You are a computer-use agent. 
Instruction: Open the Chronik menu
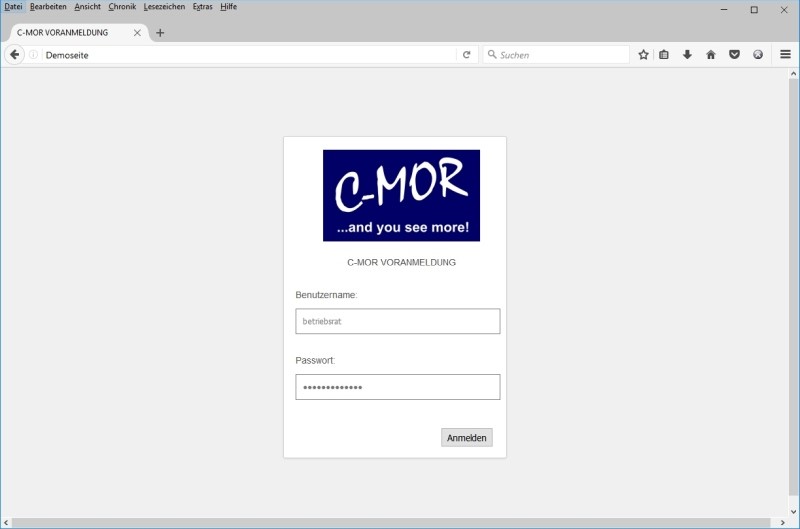[122, 7]
